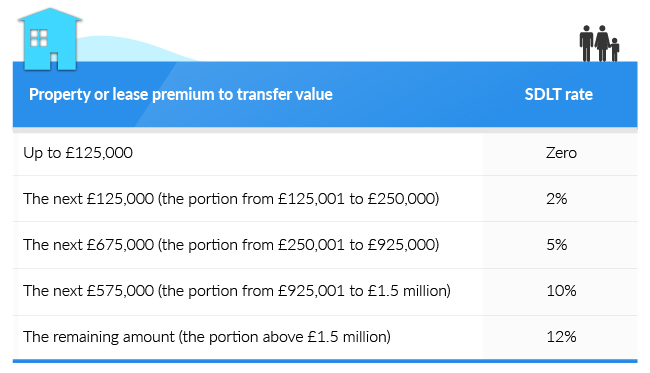The width and height of the screenshot is (650, 373).
Task: Select the 'SDLT rate' column header
Action: 558,94
